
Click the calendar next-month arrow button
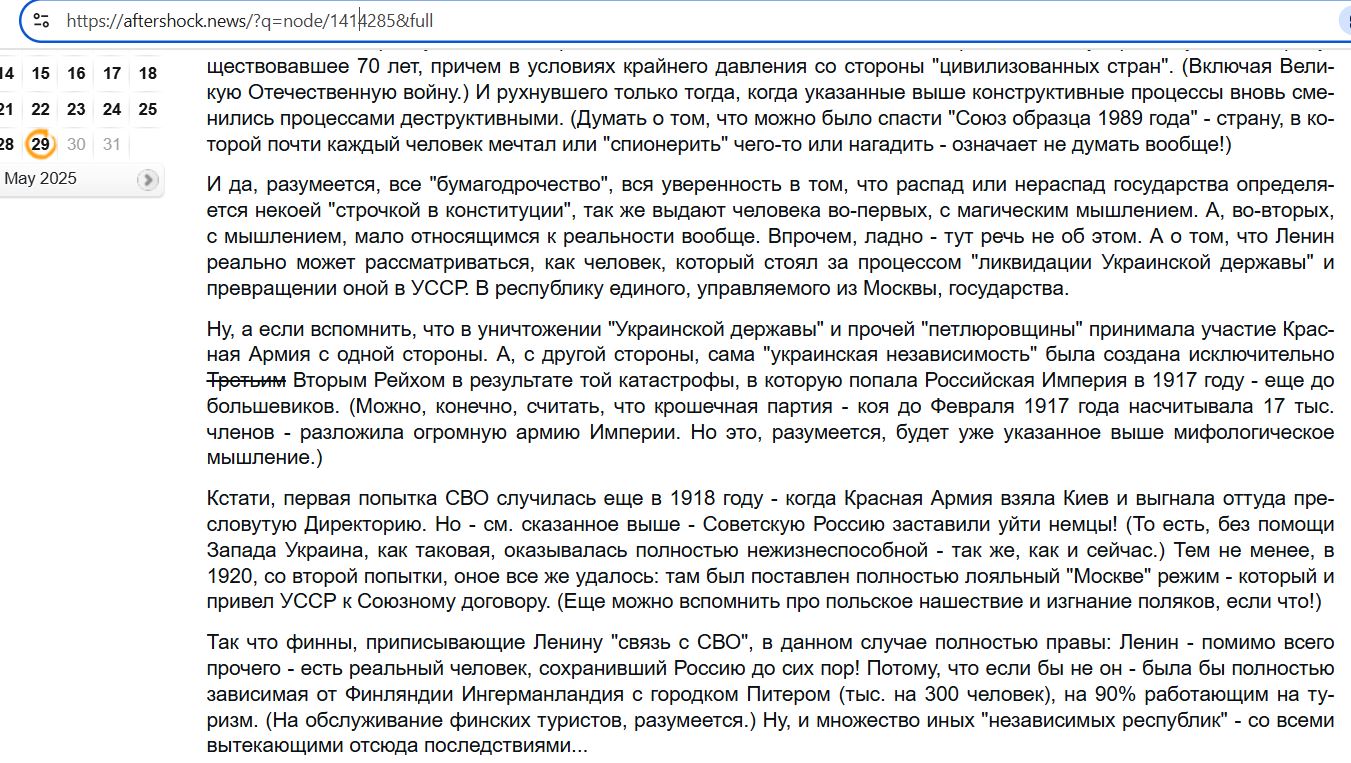pos(148,180)
